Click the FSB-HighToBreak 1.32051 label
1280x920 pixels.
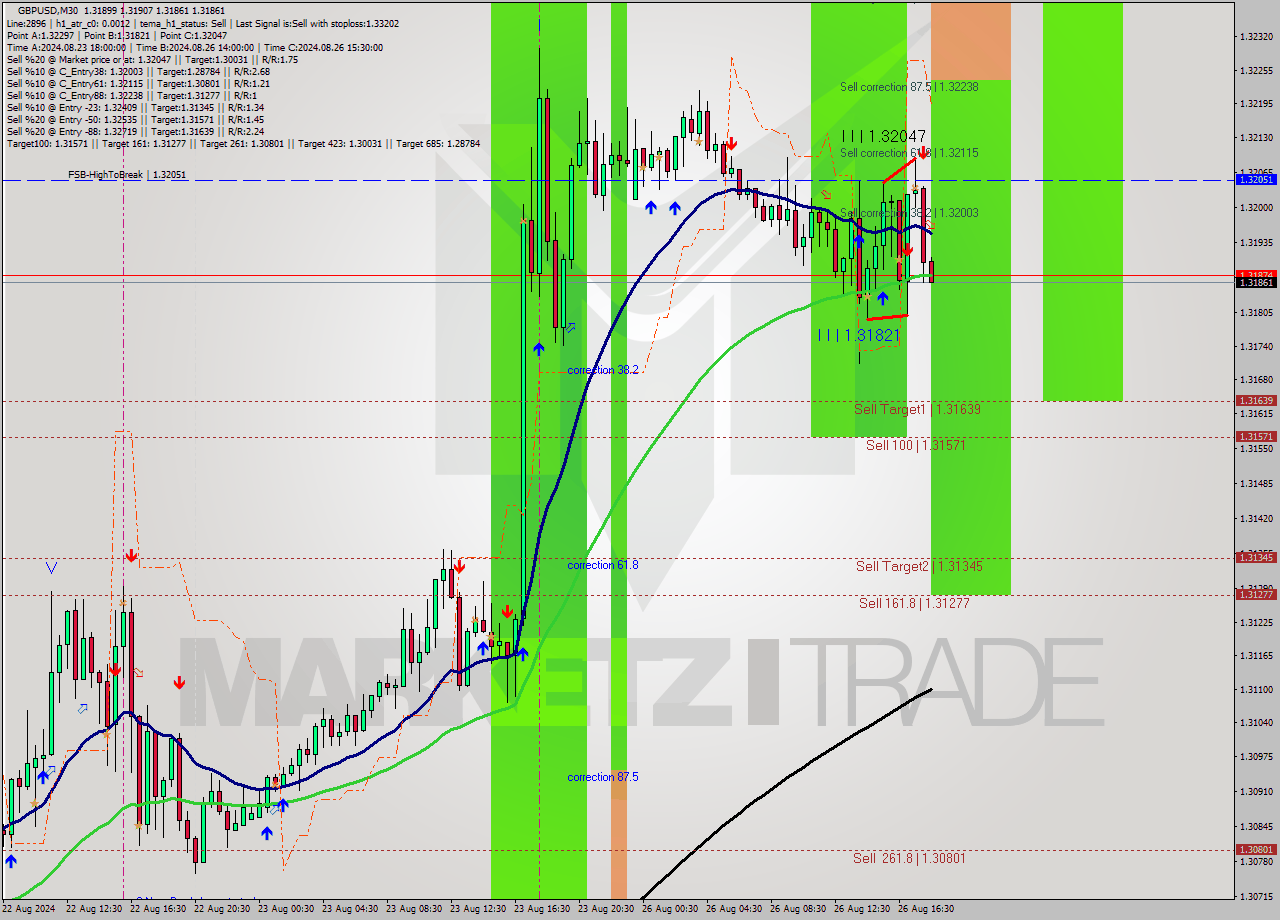click(127, 174)
